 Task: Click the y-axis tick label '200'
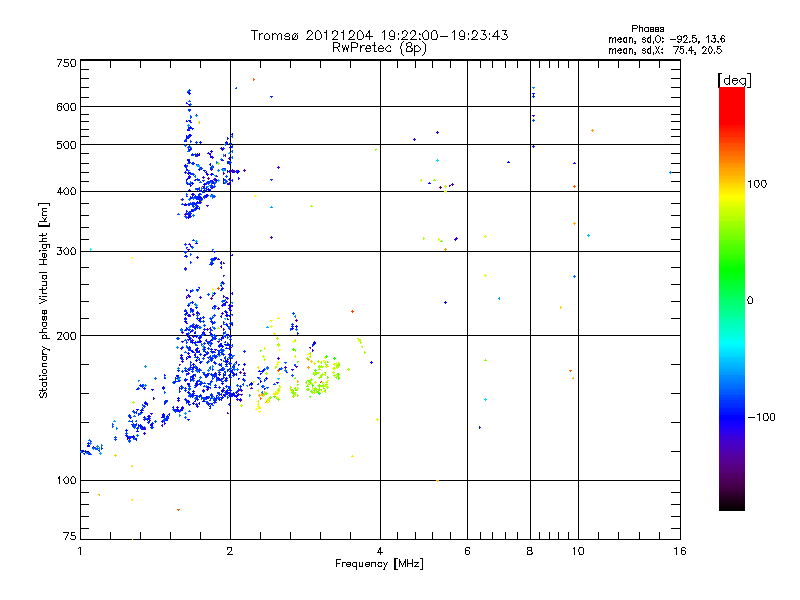click(66, 336)
